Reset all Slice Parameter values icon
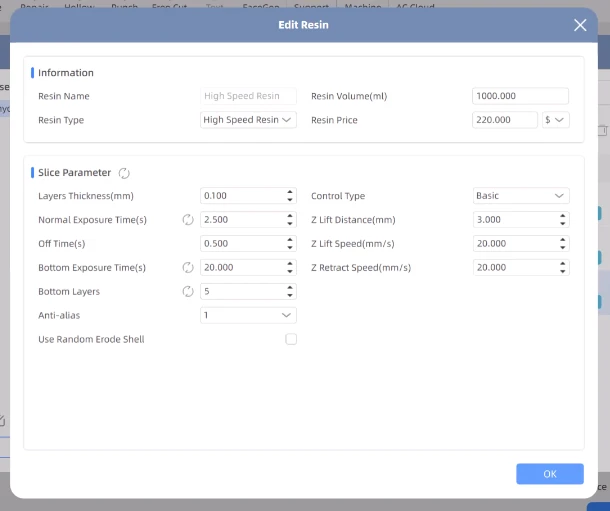This screenshot has height=511, width=610. coord(124,173)
